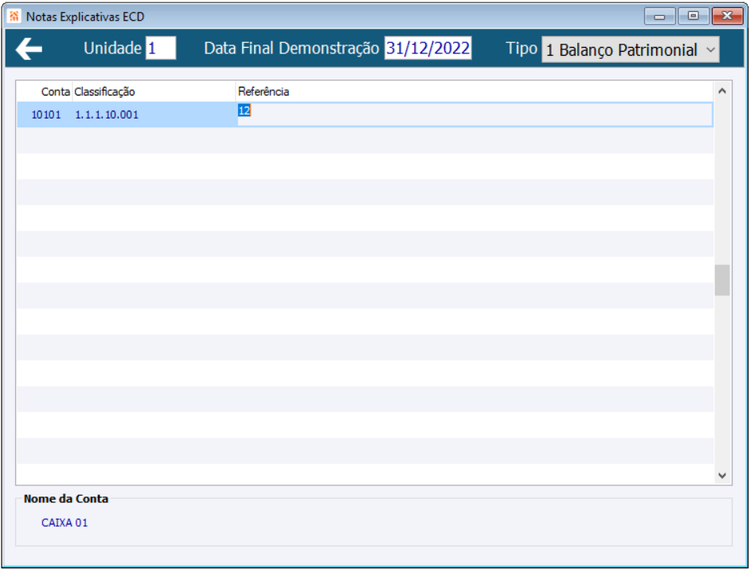750x569 pixels.
Task: Click the orange app icon in title bar
Action: point(14,16)
